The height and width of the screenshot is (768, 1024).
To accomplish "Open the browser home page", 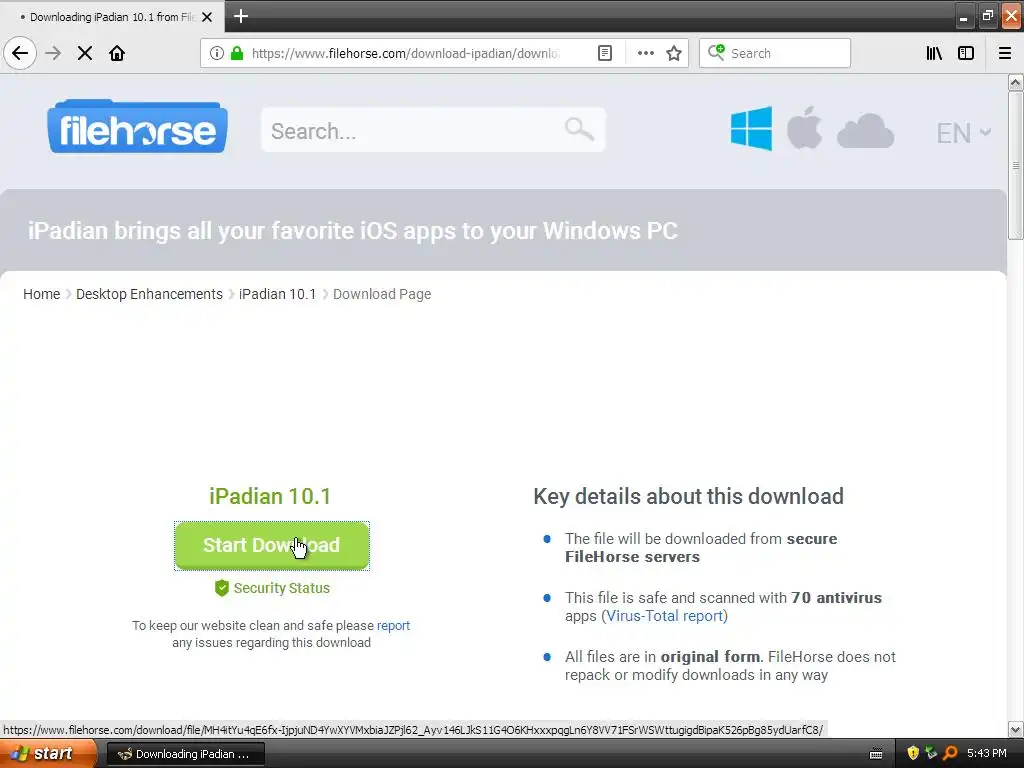I will [x=117, y=53].
